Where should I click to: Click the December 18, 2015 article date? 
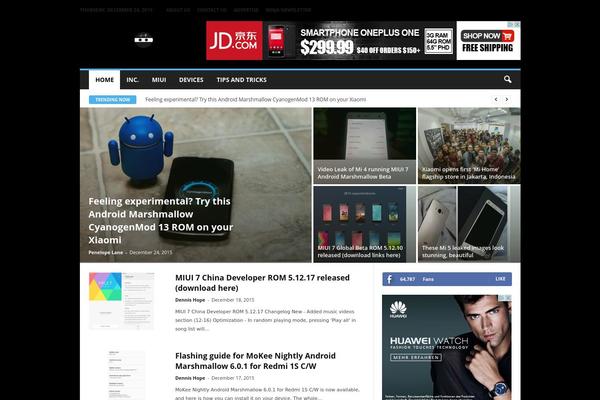233,300
